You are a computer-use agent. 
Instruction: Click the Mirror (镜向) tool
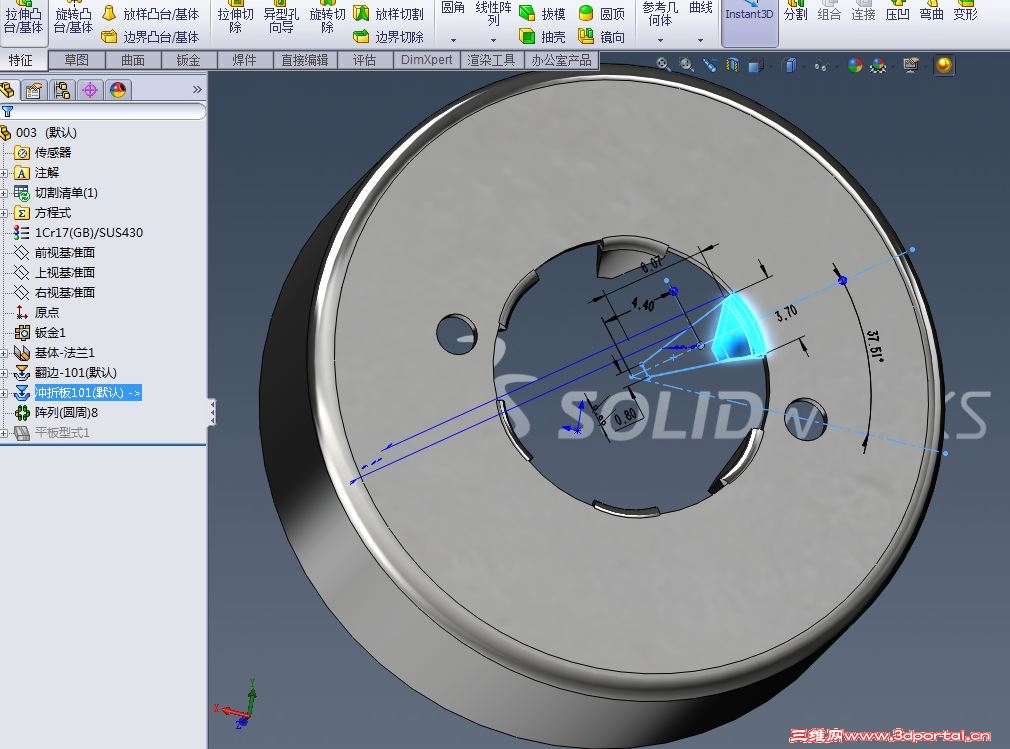click(x=602, y=37)
